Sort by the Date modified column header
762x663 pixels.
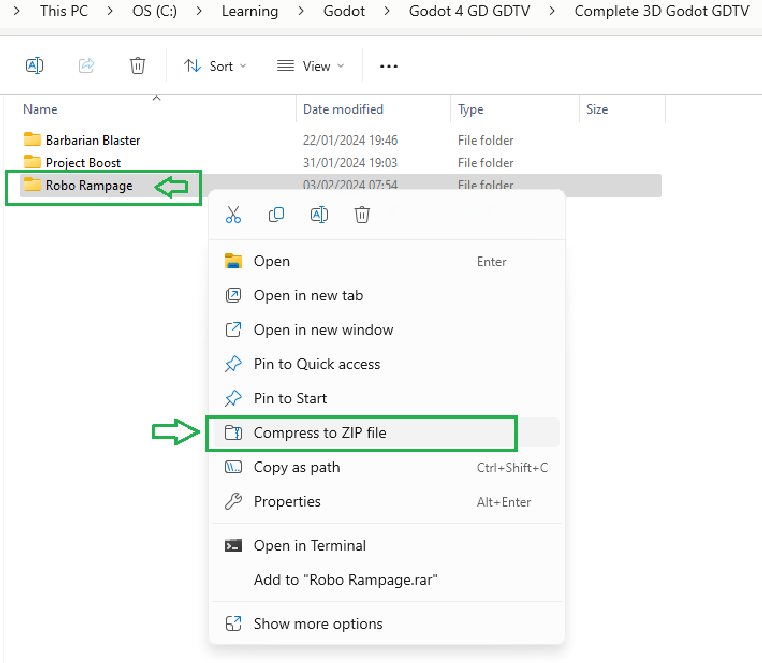(343, 109)
